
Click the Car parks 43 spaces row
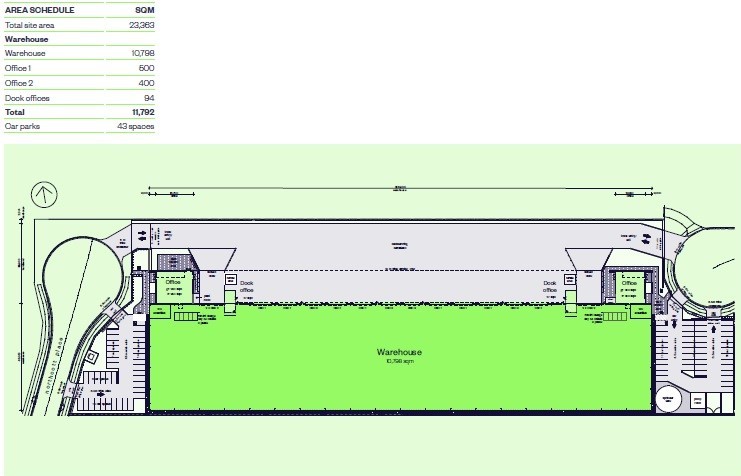pyautogui.click(x=79, y=126)
